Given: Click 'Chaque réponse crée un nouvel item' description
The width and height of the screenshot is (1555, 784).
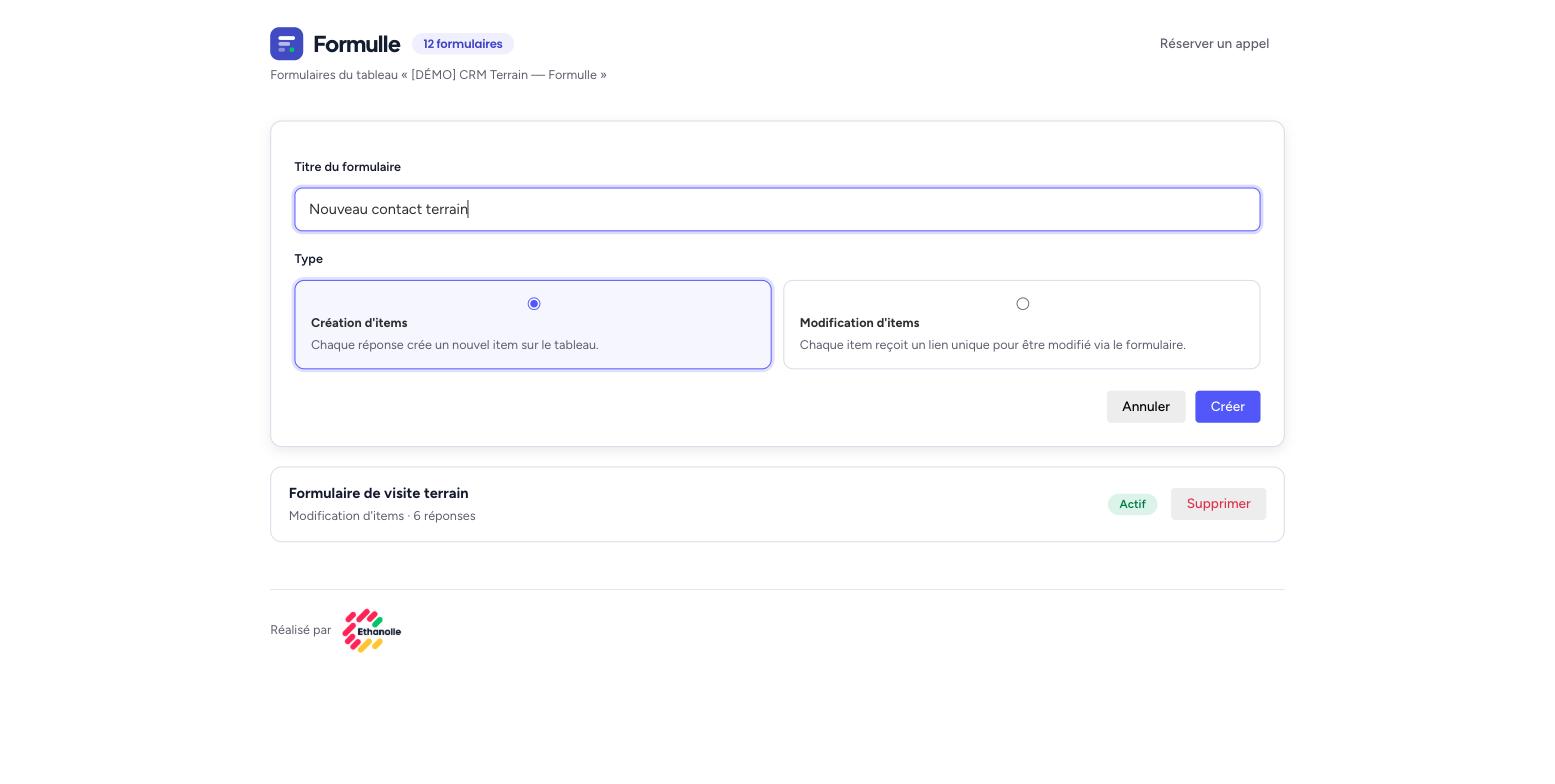Looking at the screenshot, I should 454,345.
